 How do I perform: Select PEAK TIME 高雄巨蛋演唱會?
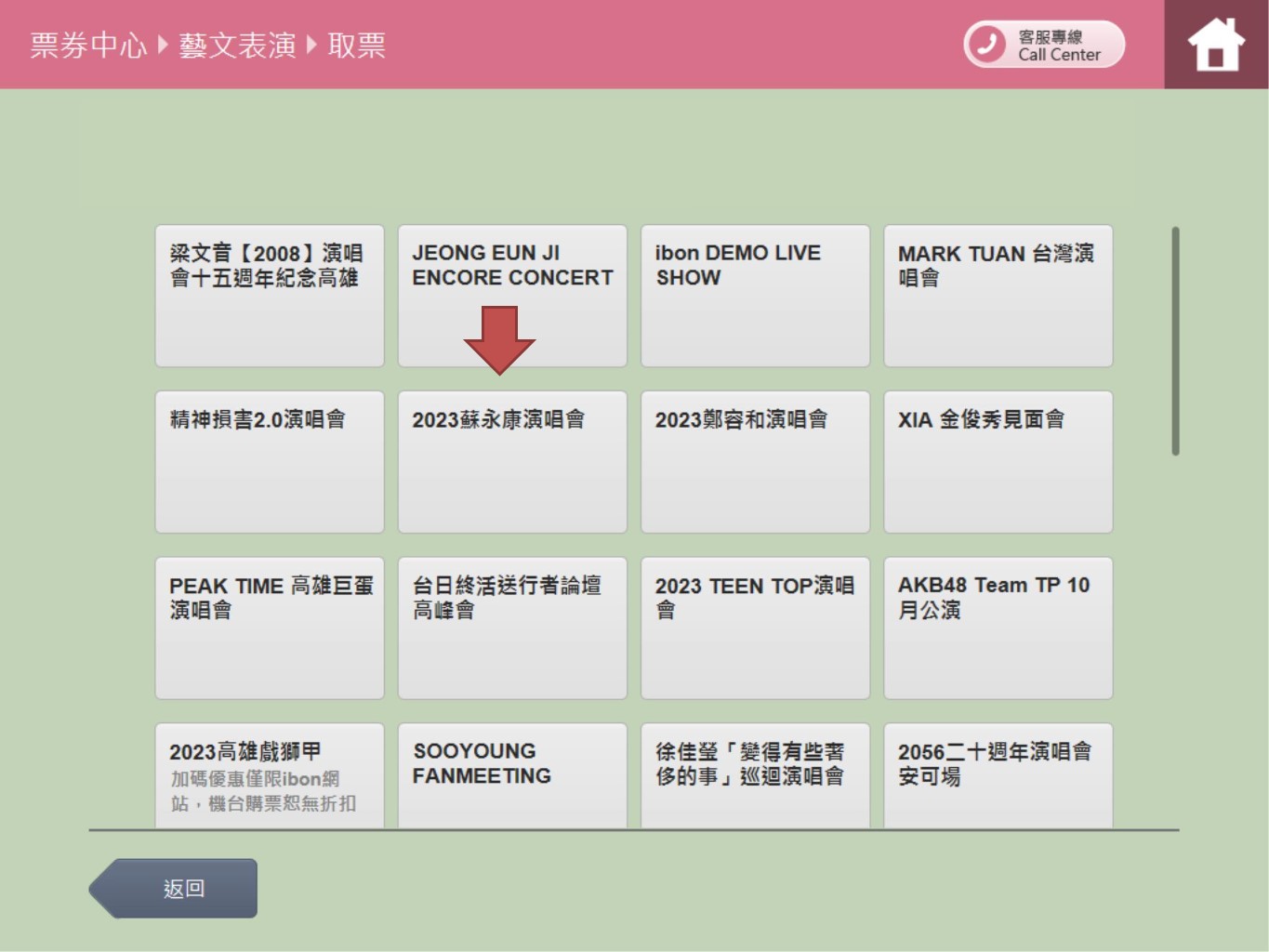pos(270,628)
